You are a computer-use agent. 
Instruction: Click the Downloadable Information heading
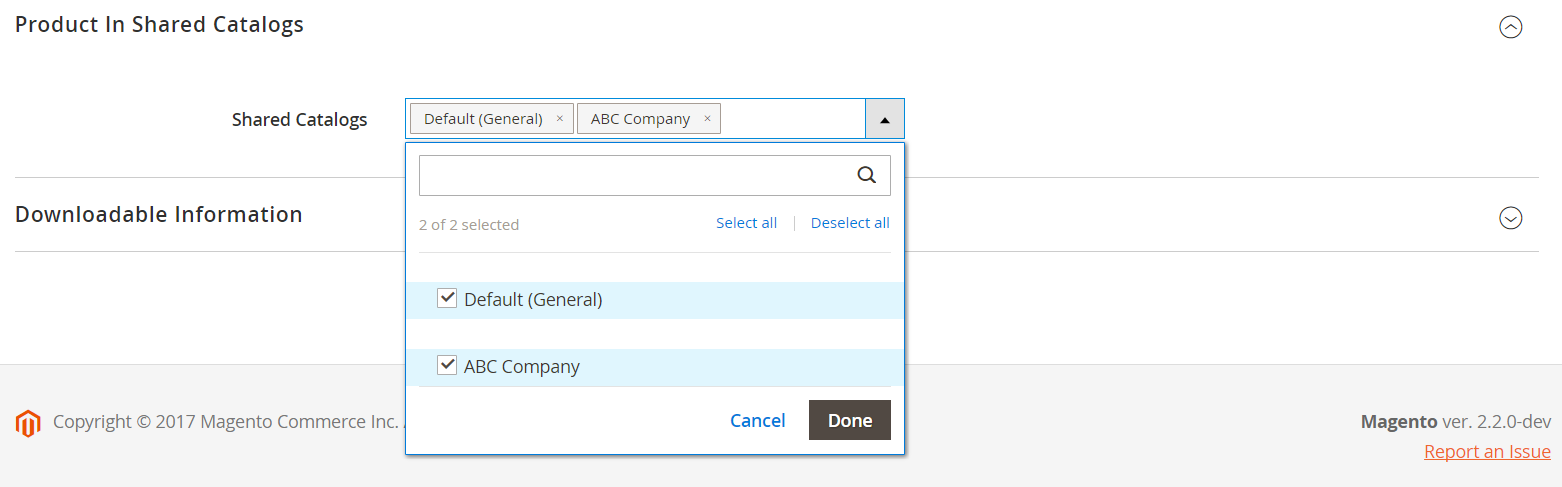point(158,214)
